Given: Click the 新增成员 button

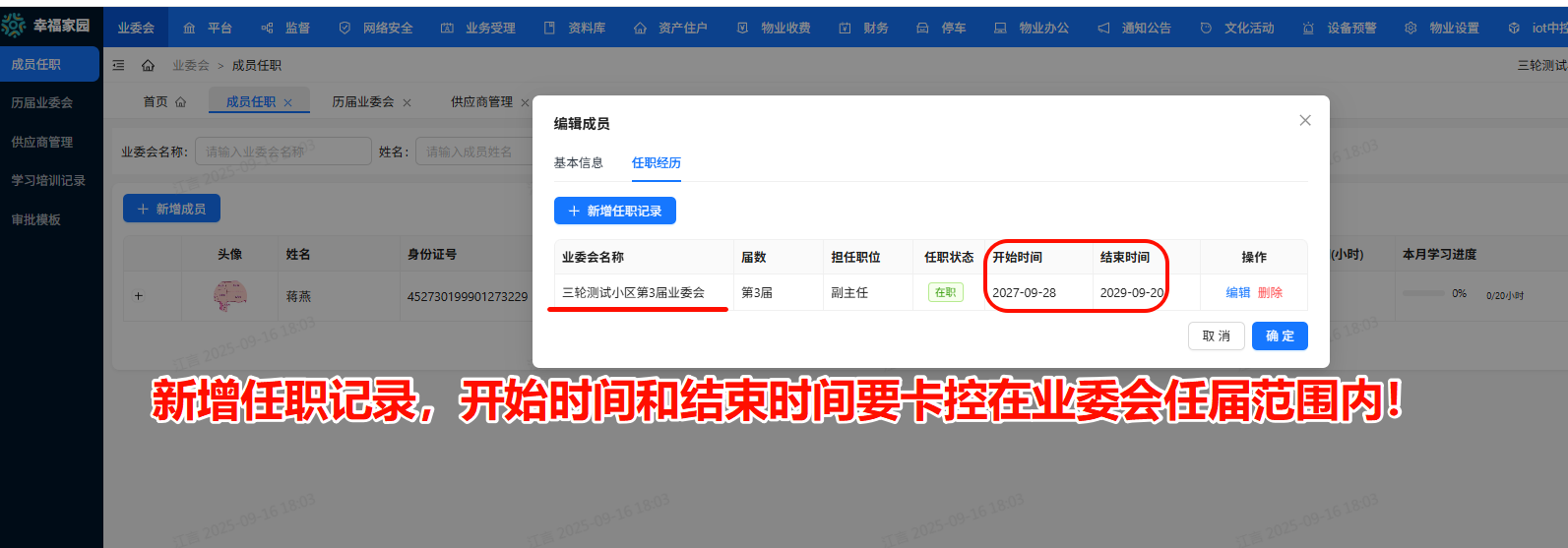Looking at the screenshot, I should 171,209.
